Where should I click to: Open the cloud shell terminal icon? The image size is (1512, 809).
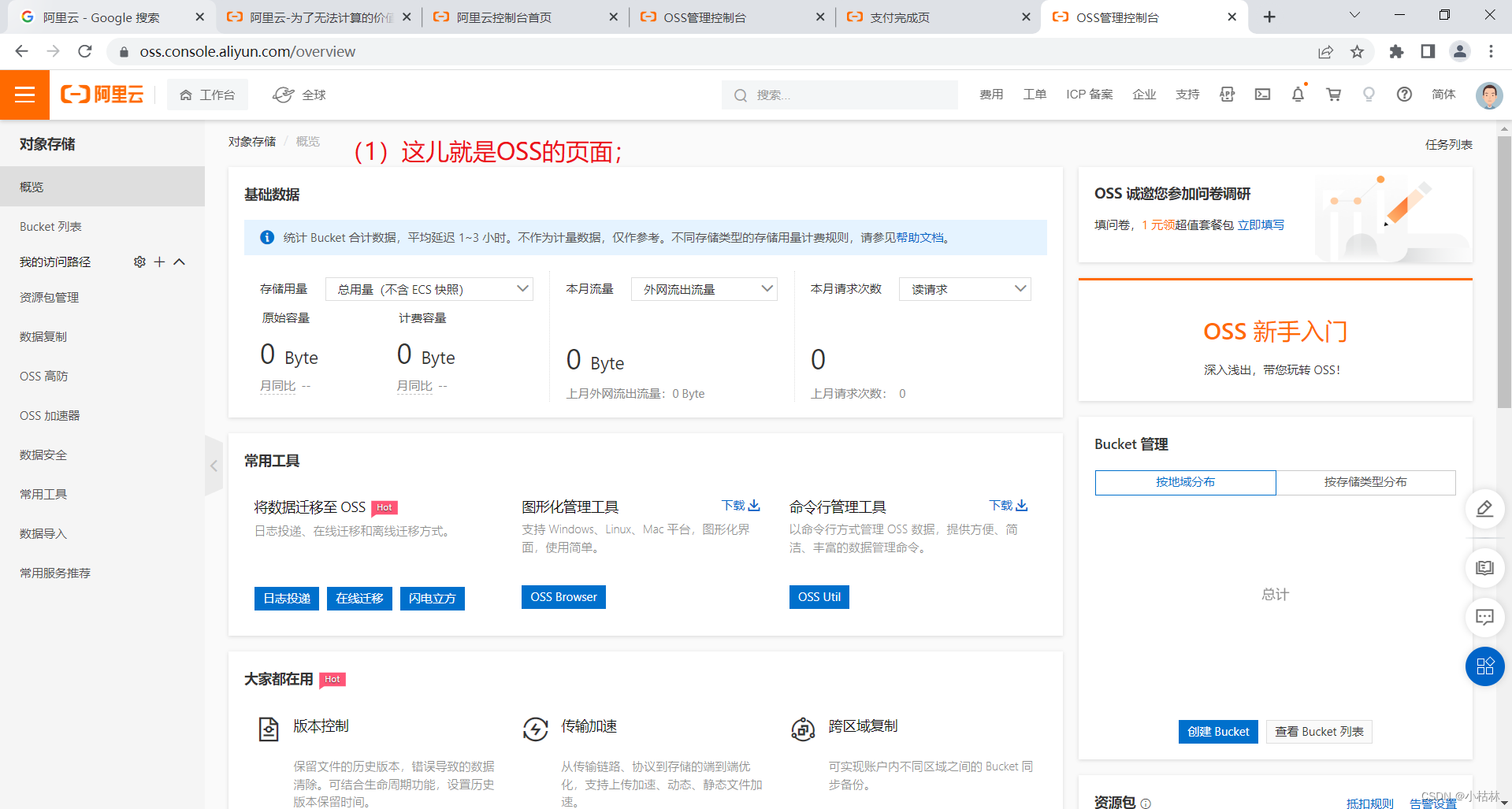point(1262,95)
